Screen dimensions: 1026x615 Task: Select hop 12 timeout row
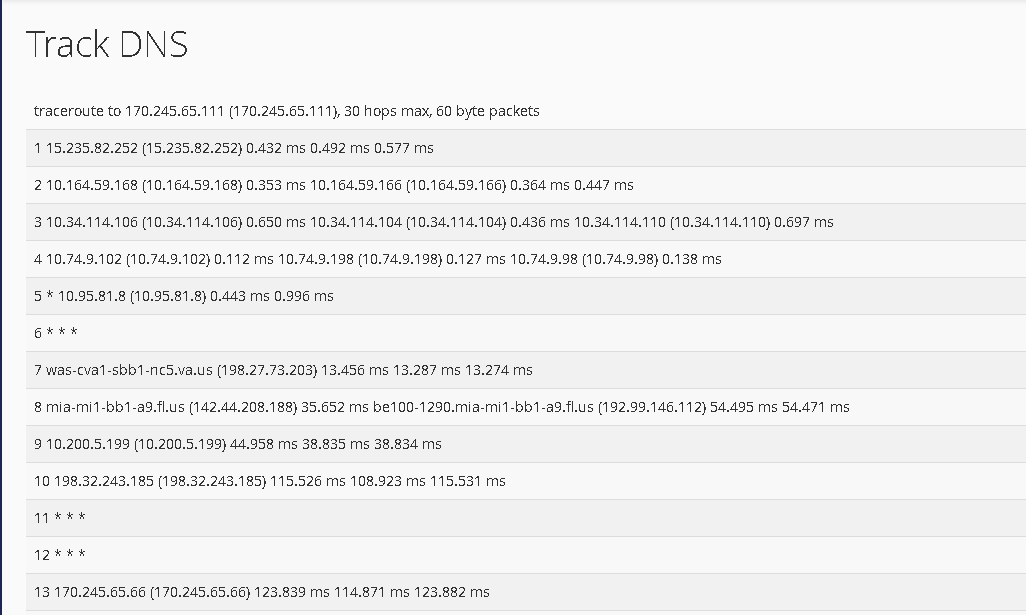[526, 555]
